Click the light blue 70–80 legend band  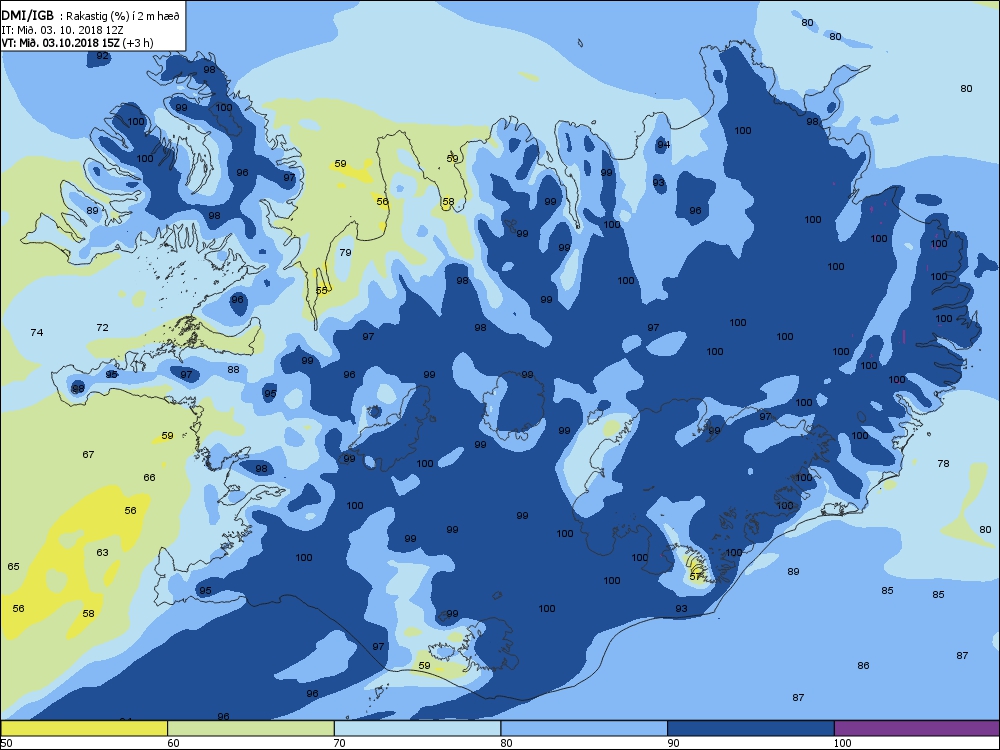point(417,728)
